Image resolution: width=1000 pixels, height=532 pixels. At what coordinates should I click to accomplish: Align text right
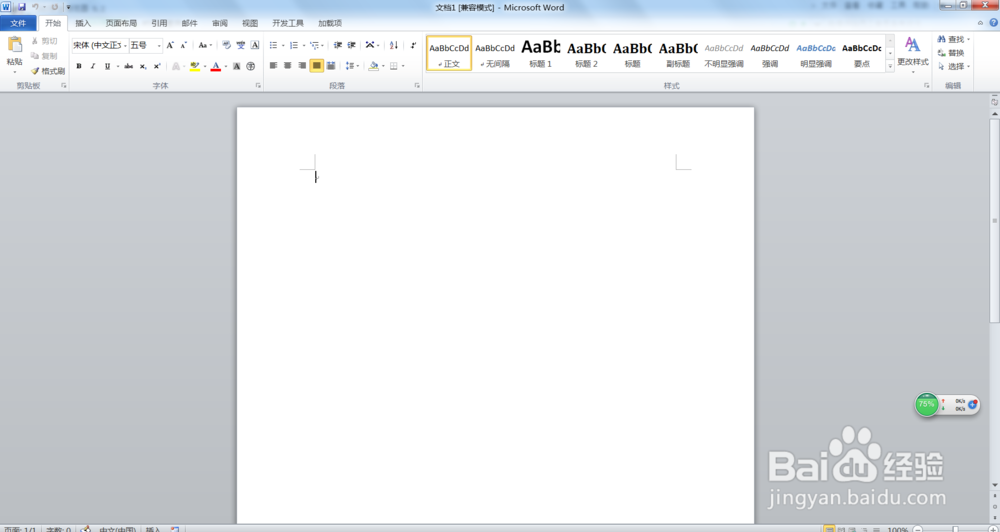[302, 66]
